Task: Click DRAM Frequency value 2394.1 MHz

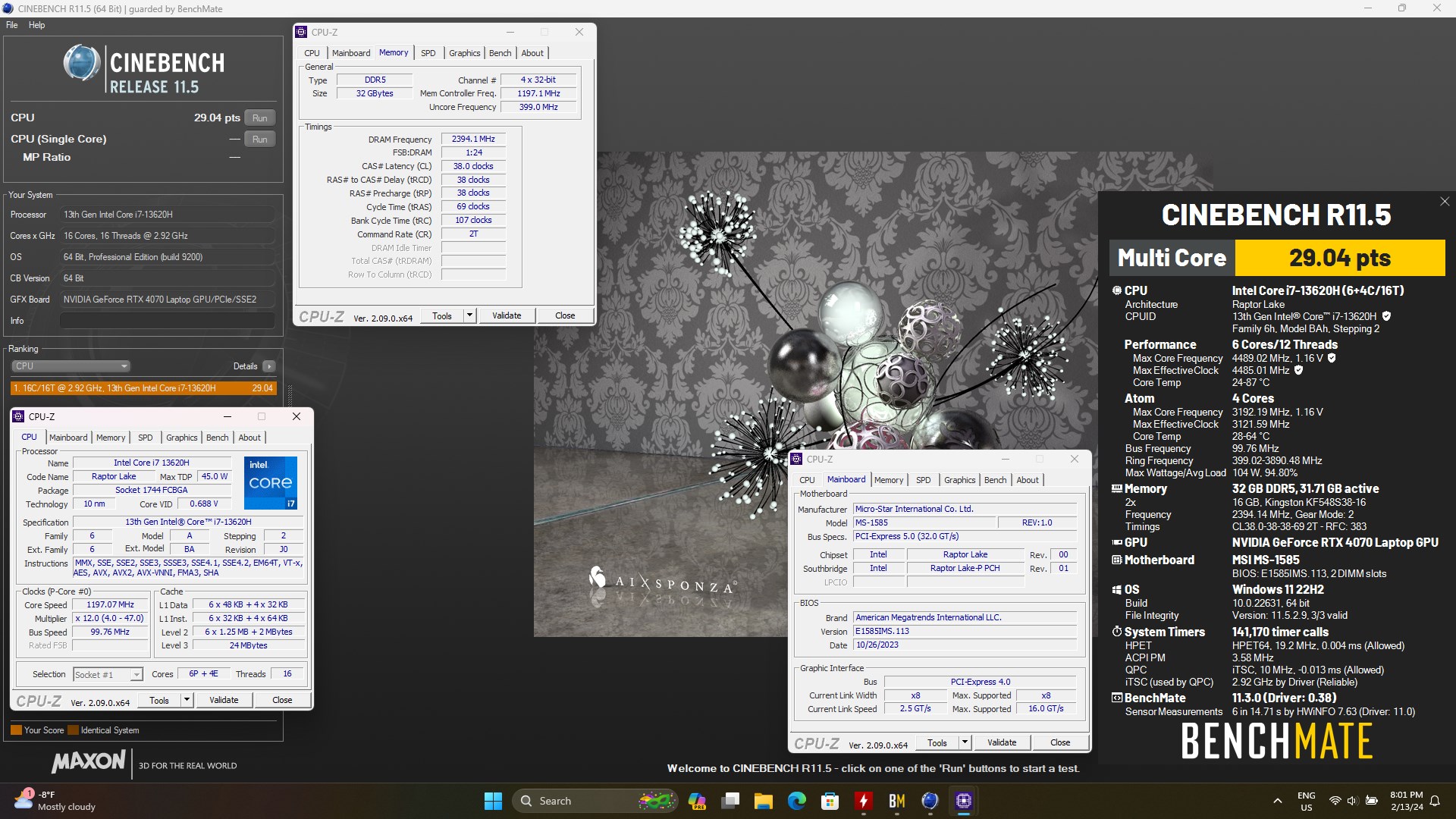Action: 473,139
